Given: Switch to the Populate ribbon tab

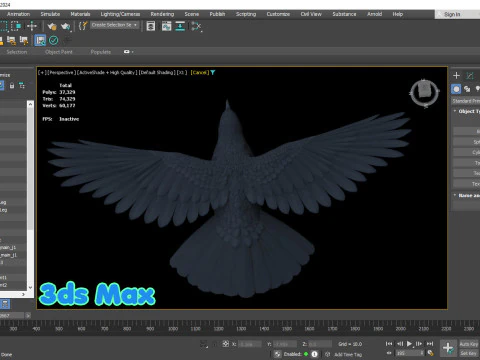Looking at the screenshot, I should 101,52.
